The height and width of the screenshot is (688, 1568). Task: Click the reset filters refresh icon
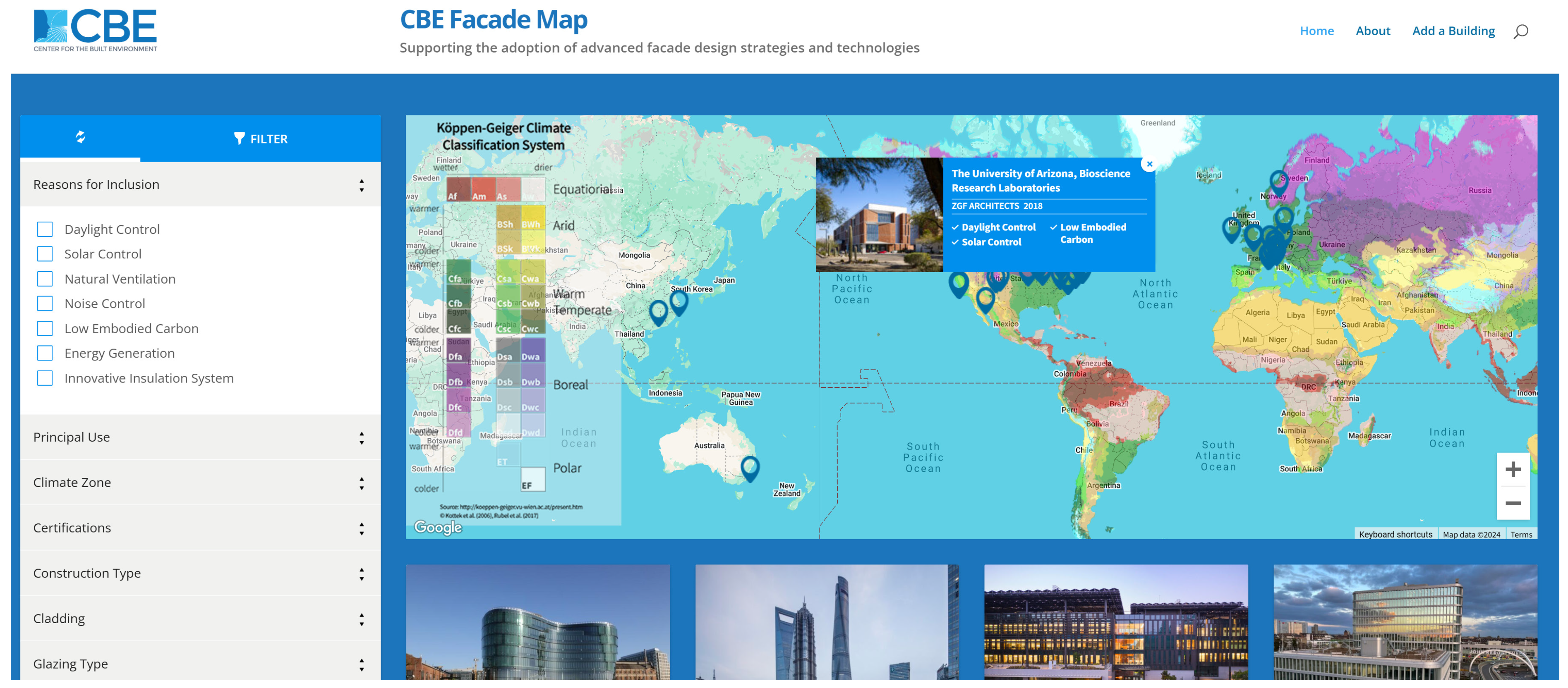[80, 137]
